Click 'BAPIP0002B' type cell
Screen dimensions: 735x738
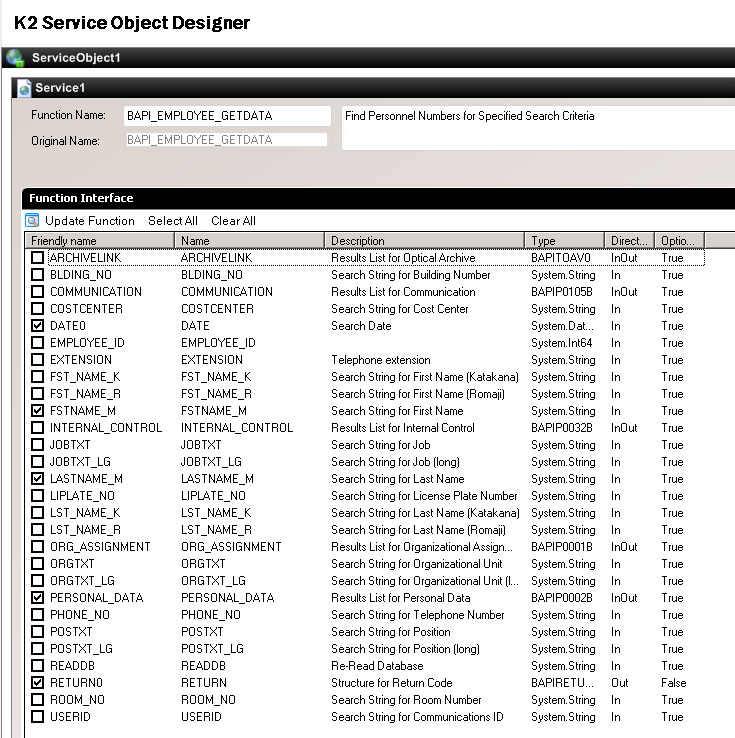(561, 598)
